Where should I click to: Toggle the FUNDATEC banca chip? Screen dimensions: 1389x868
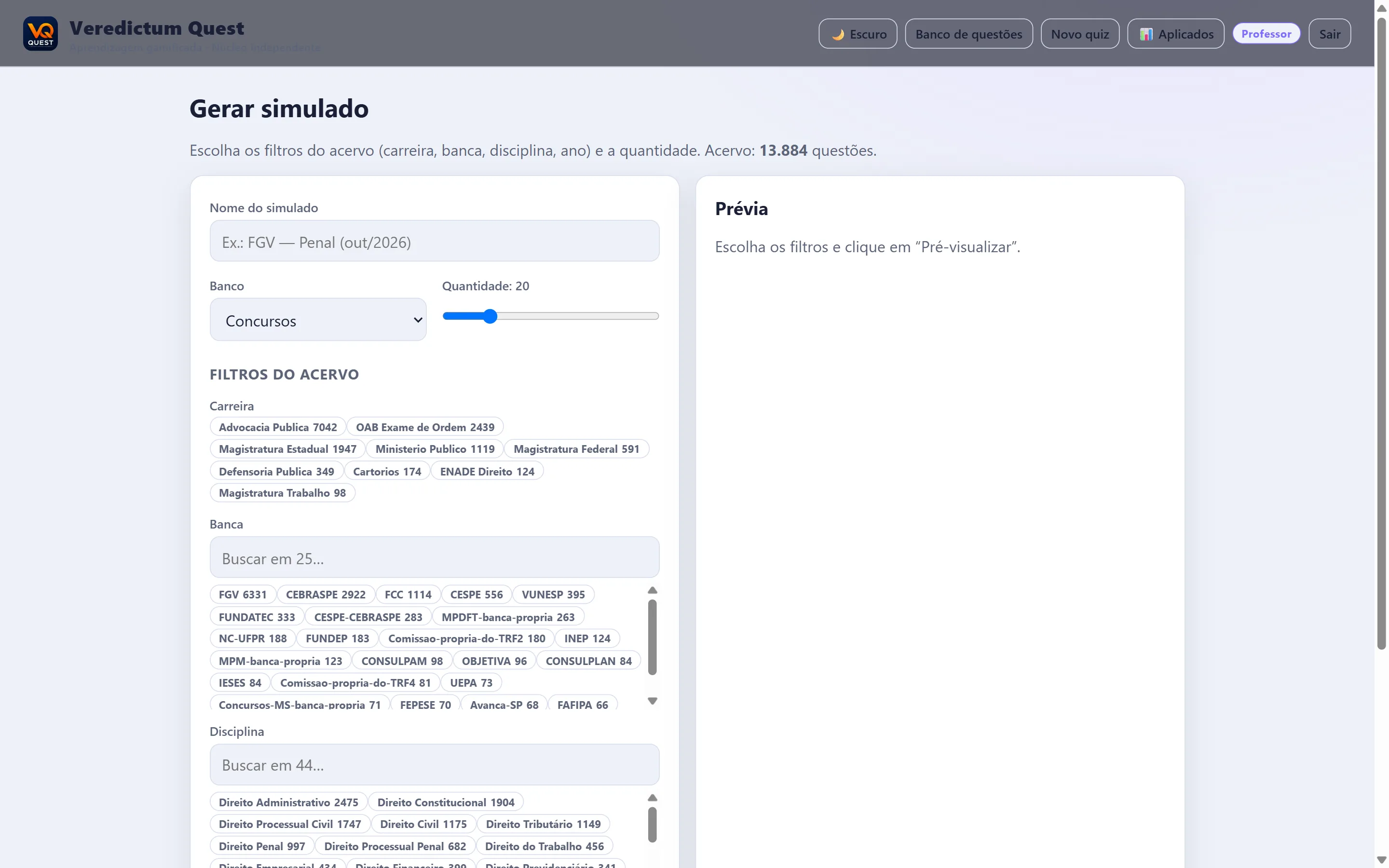point(257,617)
